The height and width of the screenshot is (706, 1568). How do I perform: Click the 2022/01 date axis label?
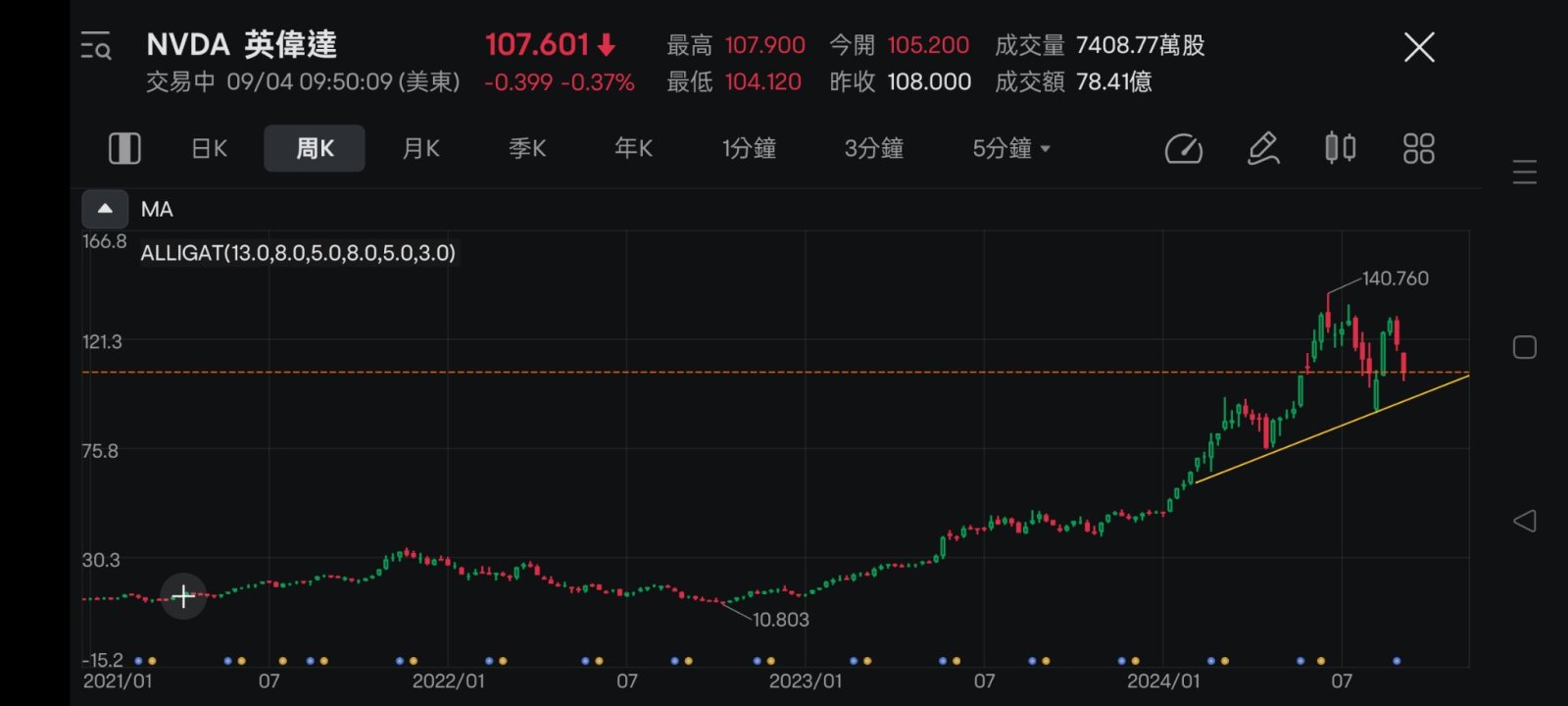448,681
